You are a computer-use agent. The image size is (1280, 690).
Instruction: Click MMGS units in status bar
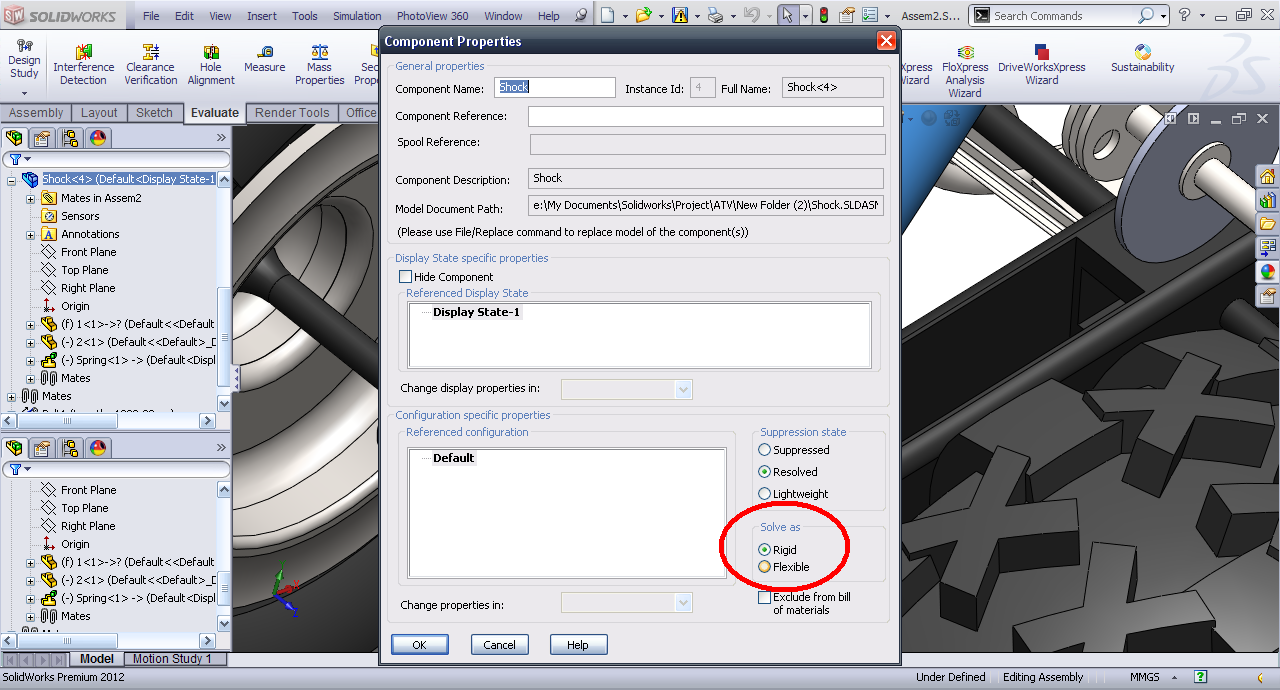pos(1145,677)
